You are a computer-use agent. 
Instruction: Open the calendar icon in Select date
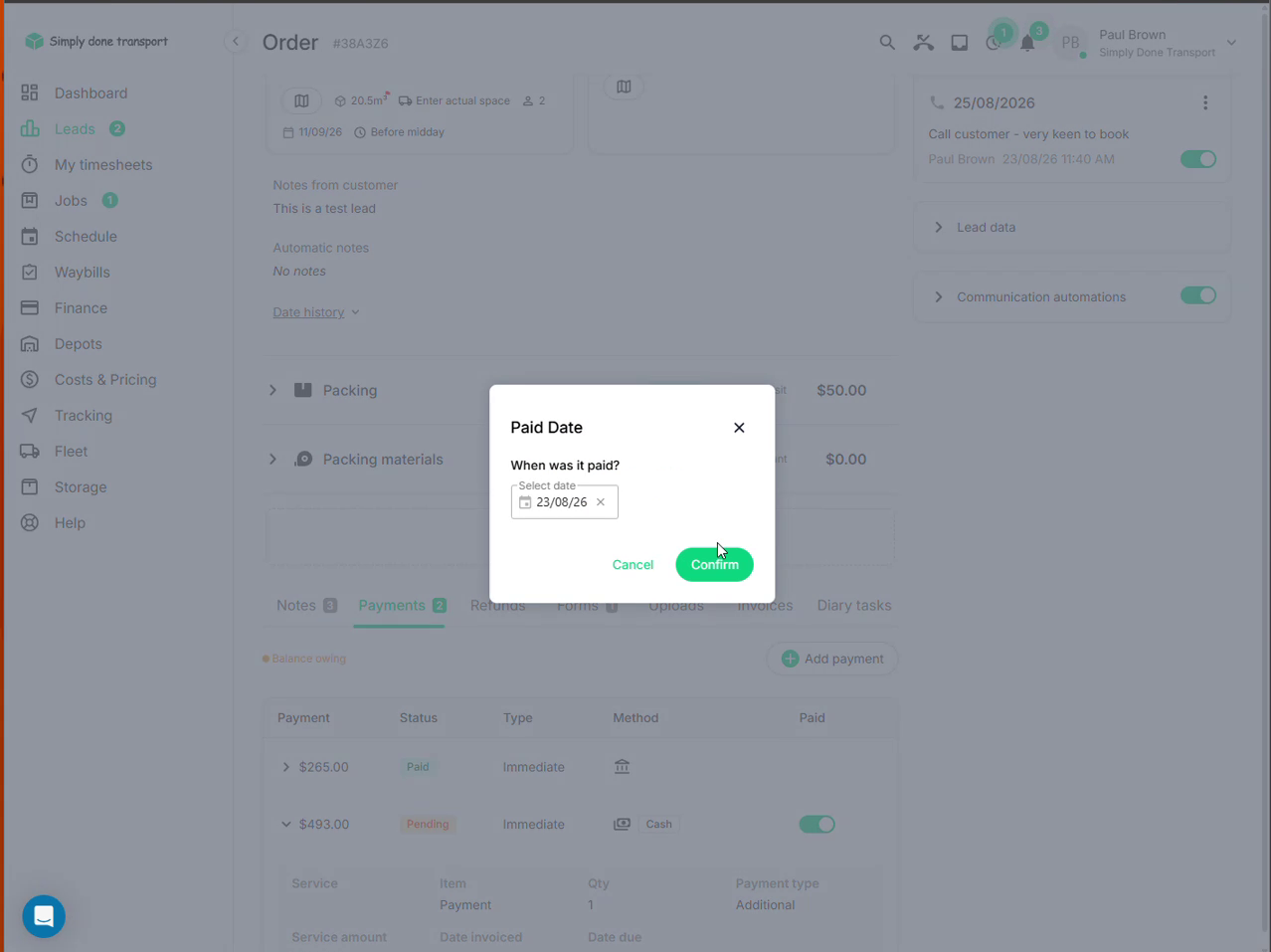coord(525,502)
